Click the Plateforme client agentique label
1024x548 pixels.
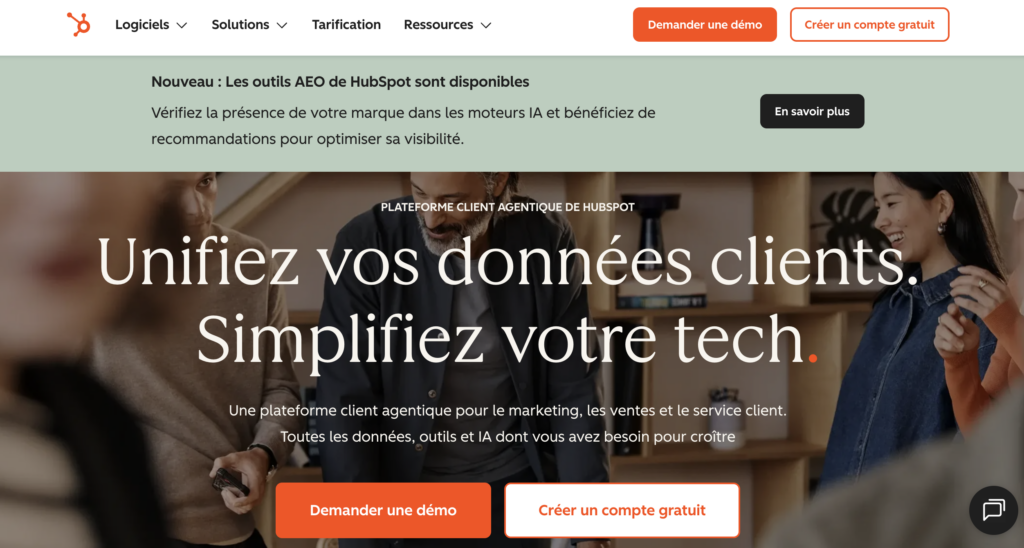click(x=507, y=207)
